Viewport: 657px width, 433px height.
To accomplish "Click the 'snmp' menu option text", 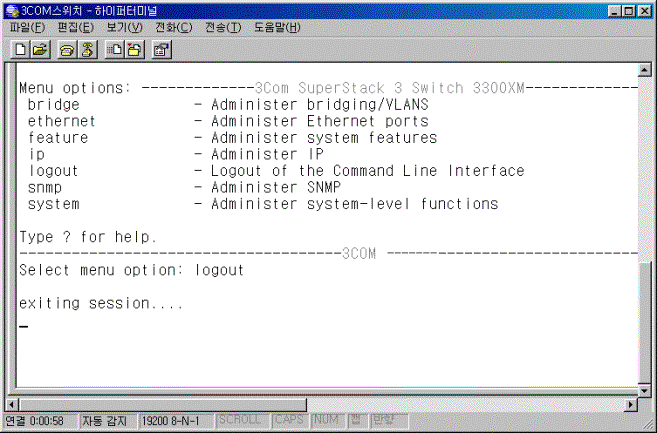I will pos(45,187).
